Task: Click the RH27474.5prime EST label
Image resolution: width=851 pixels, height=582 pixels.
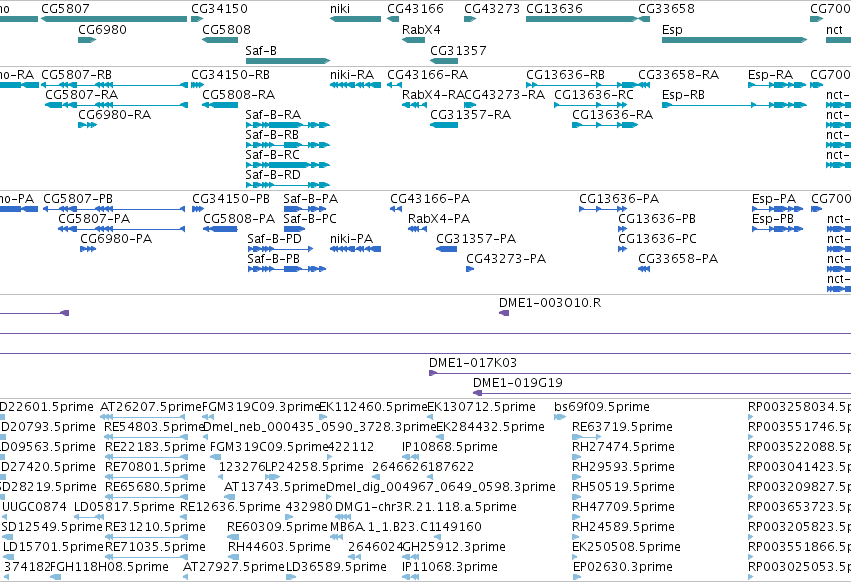Action: [623, 447]
